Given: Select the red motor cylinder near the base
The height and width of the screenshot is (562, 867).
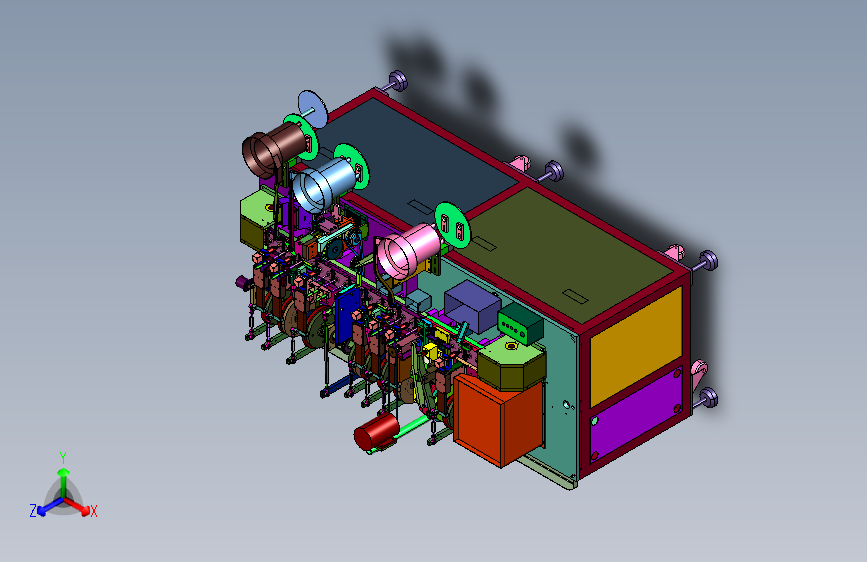Looking at the screenshot, I should click(376, 432).
